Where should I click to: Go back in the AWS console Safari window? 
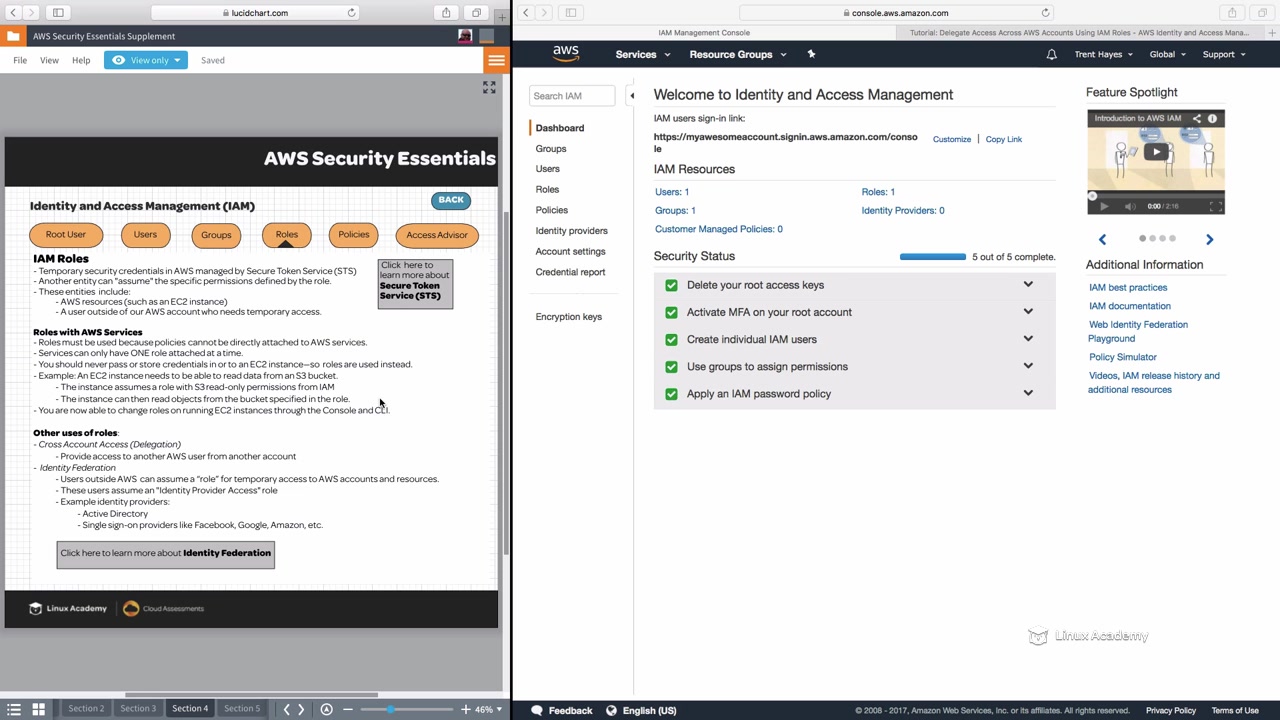[526, 13]
